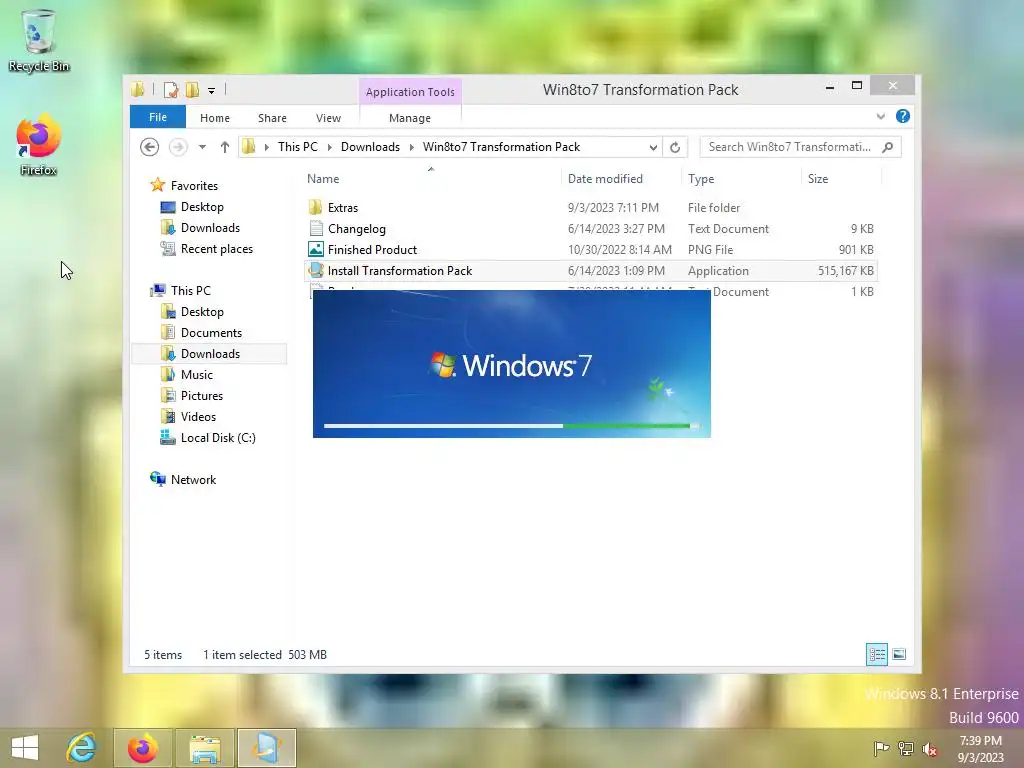Expand the ribbon with the chevron arrow
This screenshot has width=1024, height=768.
pyautogui.click(x=881, y=116)
